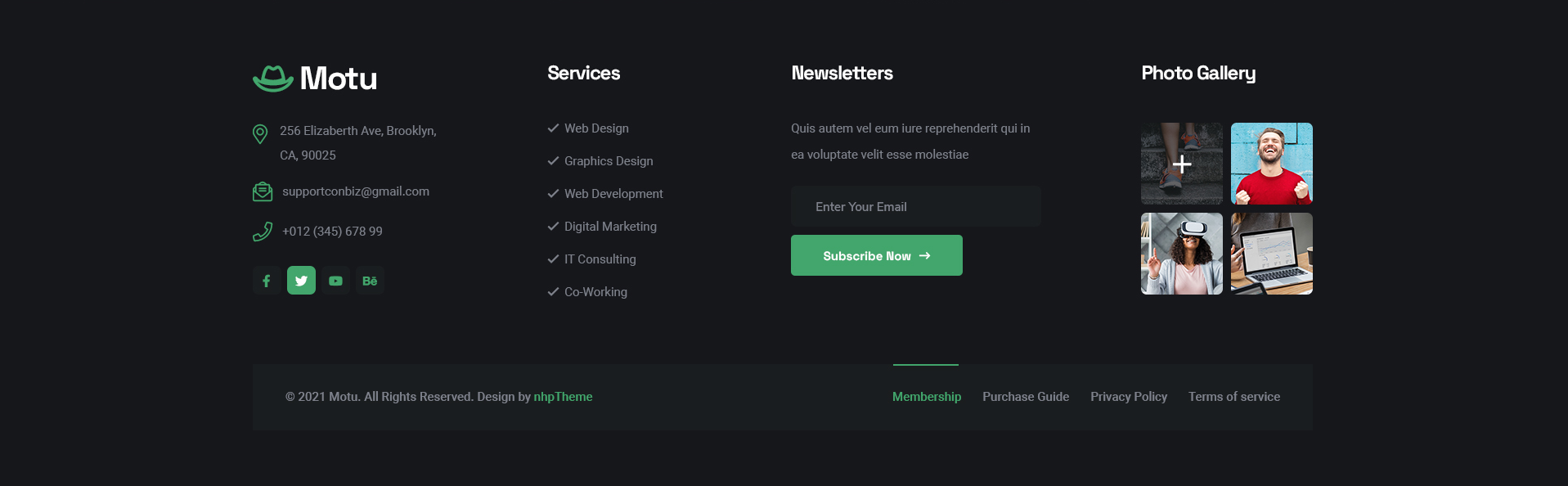Visit the nhpTheme designer link
Screen dimensions: 1568x486
563,397
